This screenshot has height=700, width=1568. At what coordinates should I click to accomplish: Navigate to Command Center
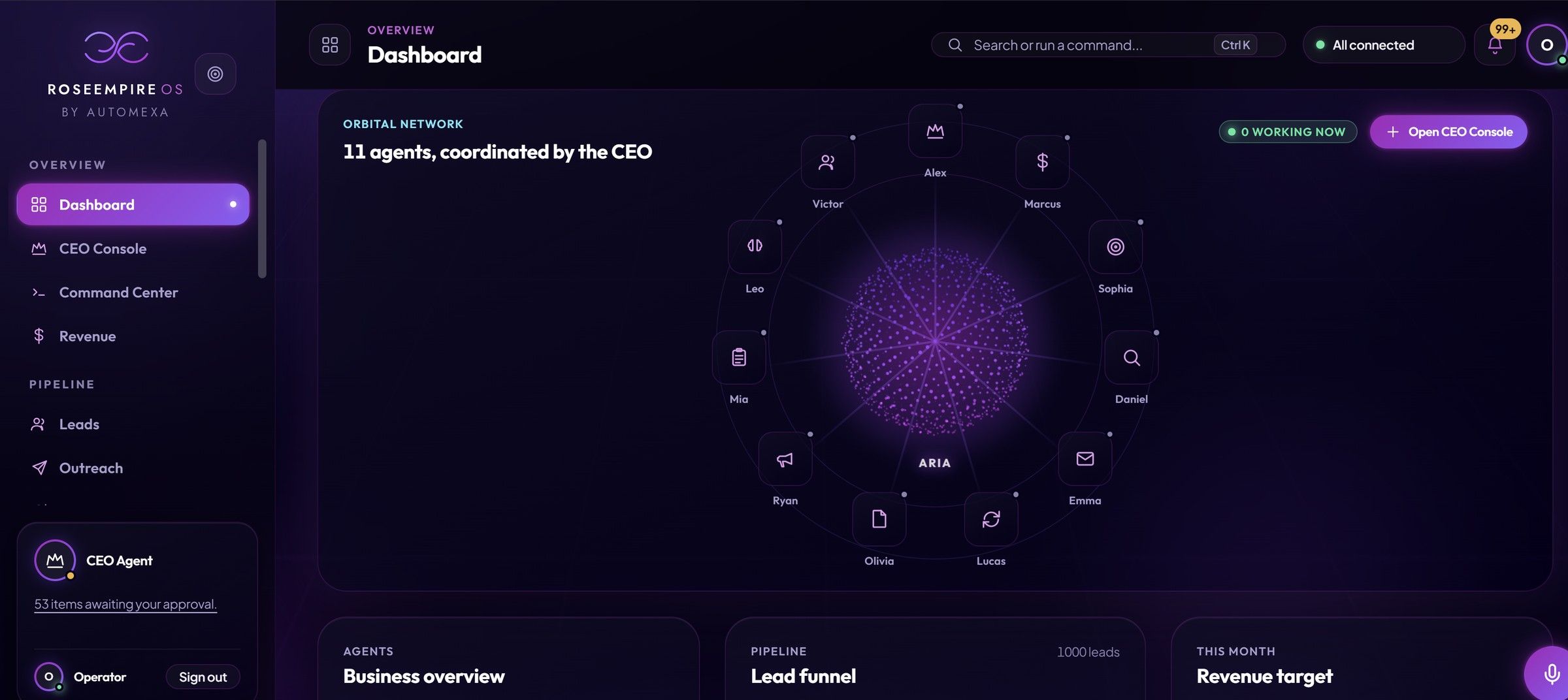point(133,292)
